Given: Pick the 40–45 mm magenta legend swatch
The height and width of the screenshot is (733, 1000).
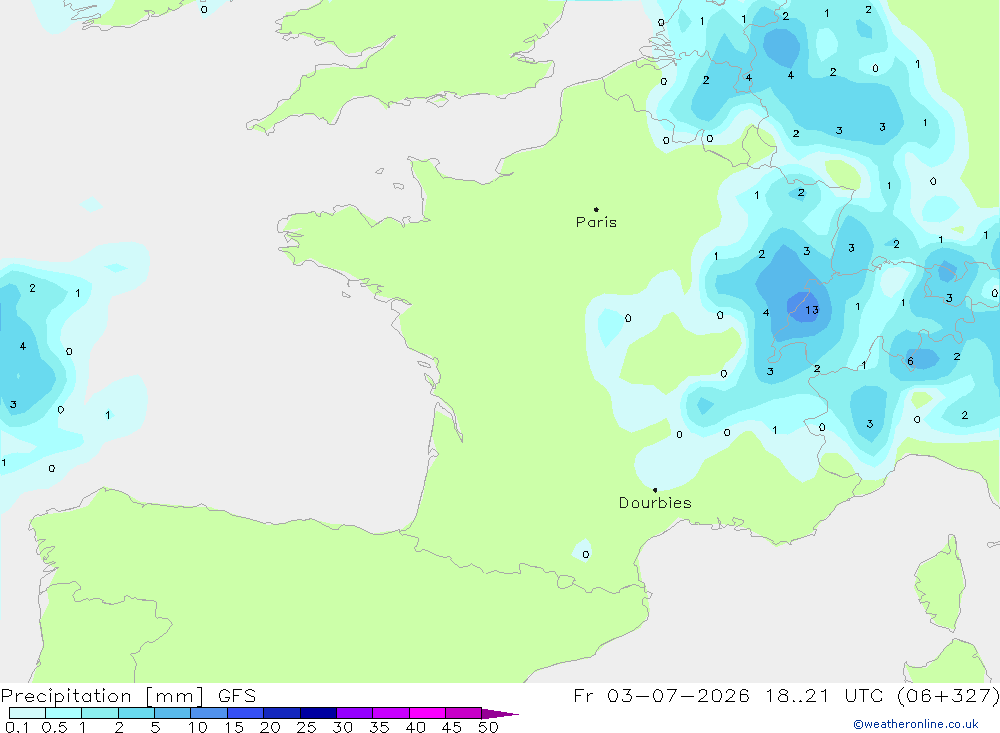Looking at the screenshot, I should point(427,713).
